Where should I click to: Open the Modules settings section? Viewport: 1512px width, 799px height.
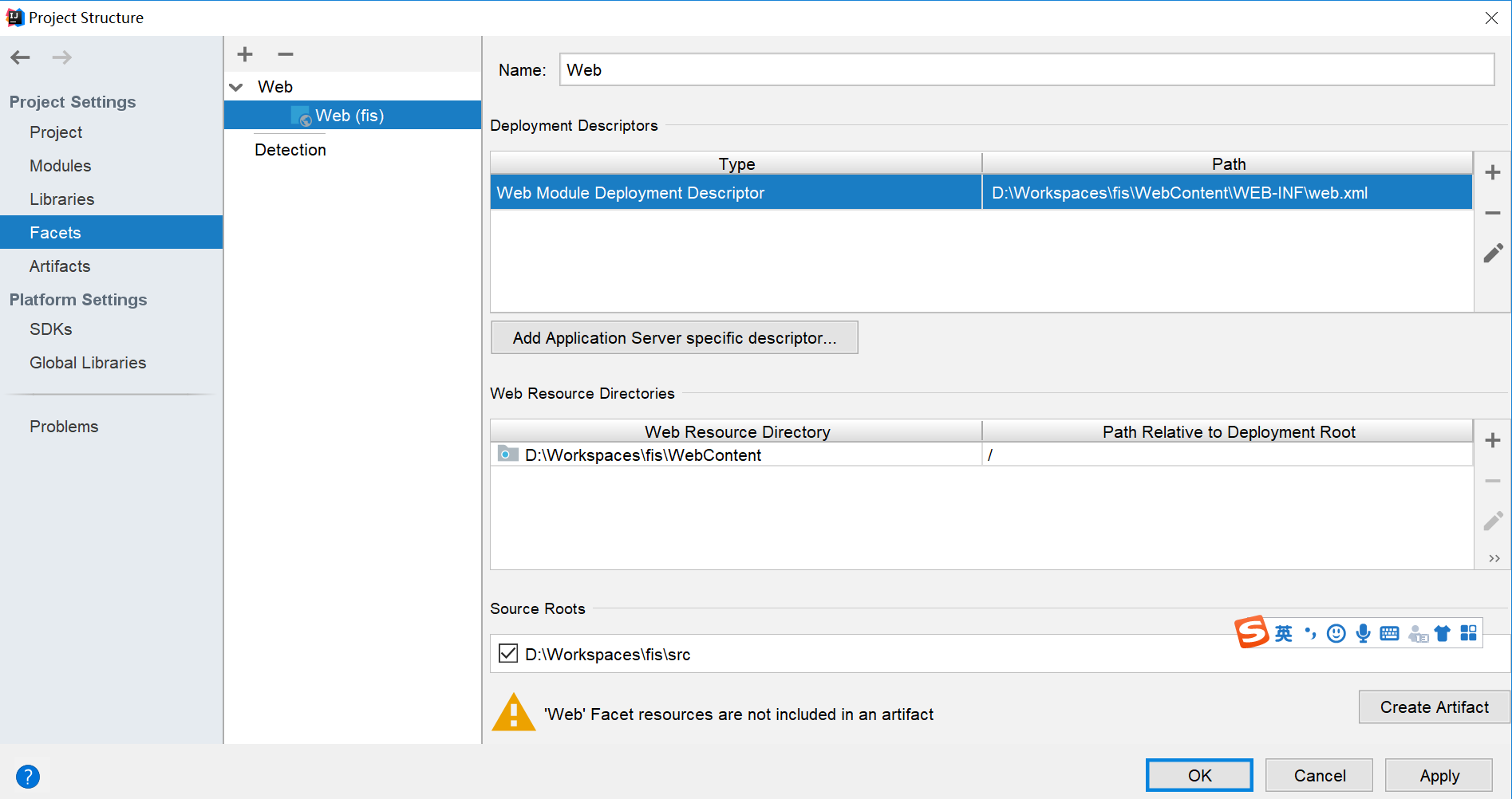click(61, 166)
